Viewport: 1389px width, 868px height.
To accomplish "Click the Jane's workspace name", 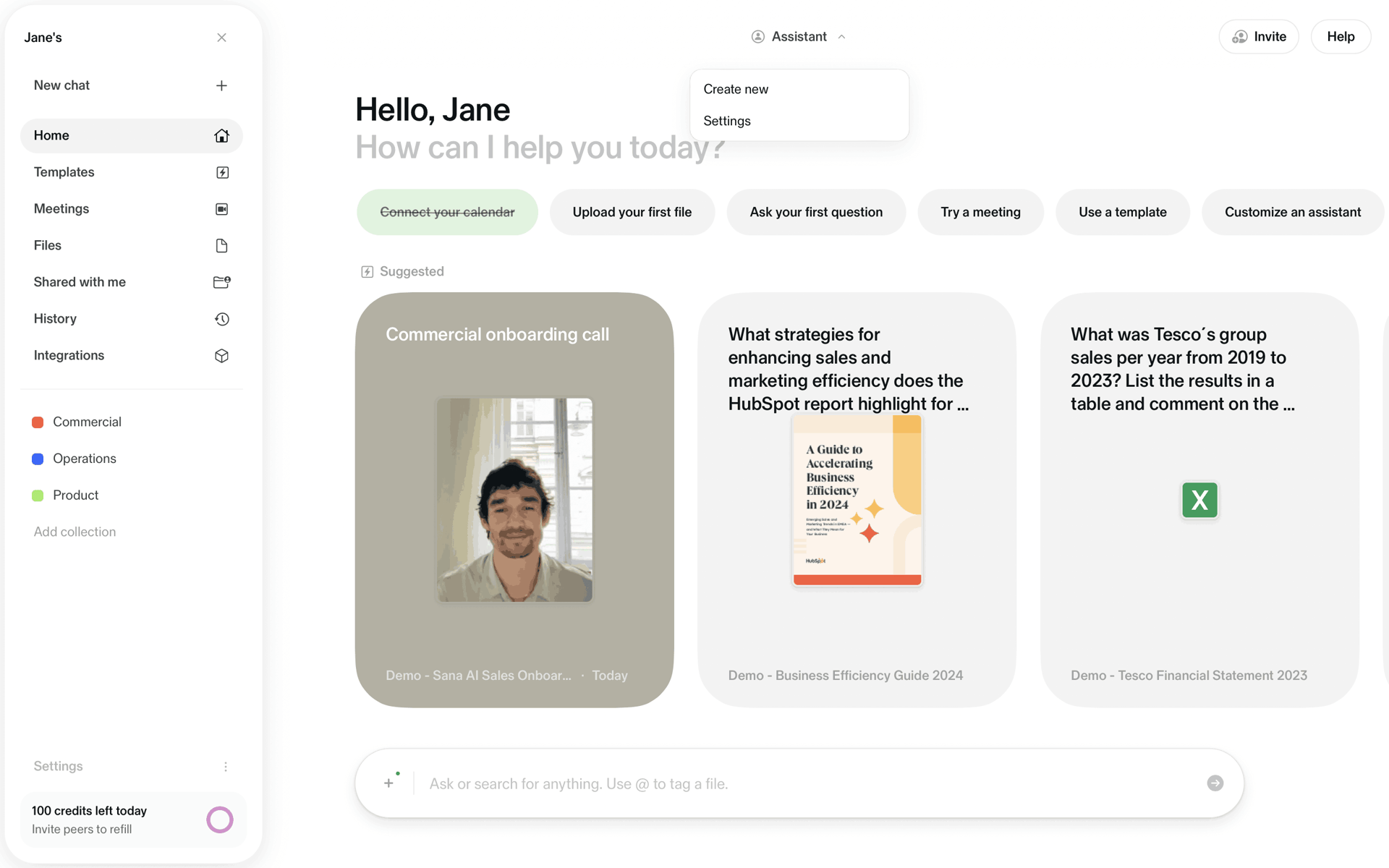I will pyautogui.click(x=43, y=38).
